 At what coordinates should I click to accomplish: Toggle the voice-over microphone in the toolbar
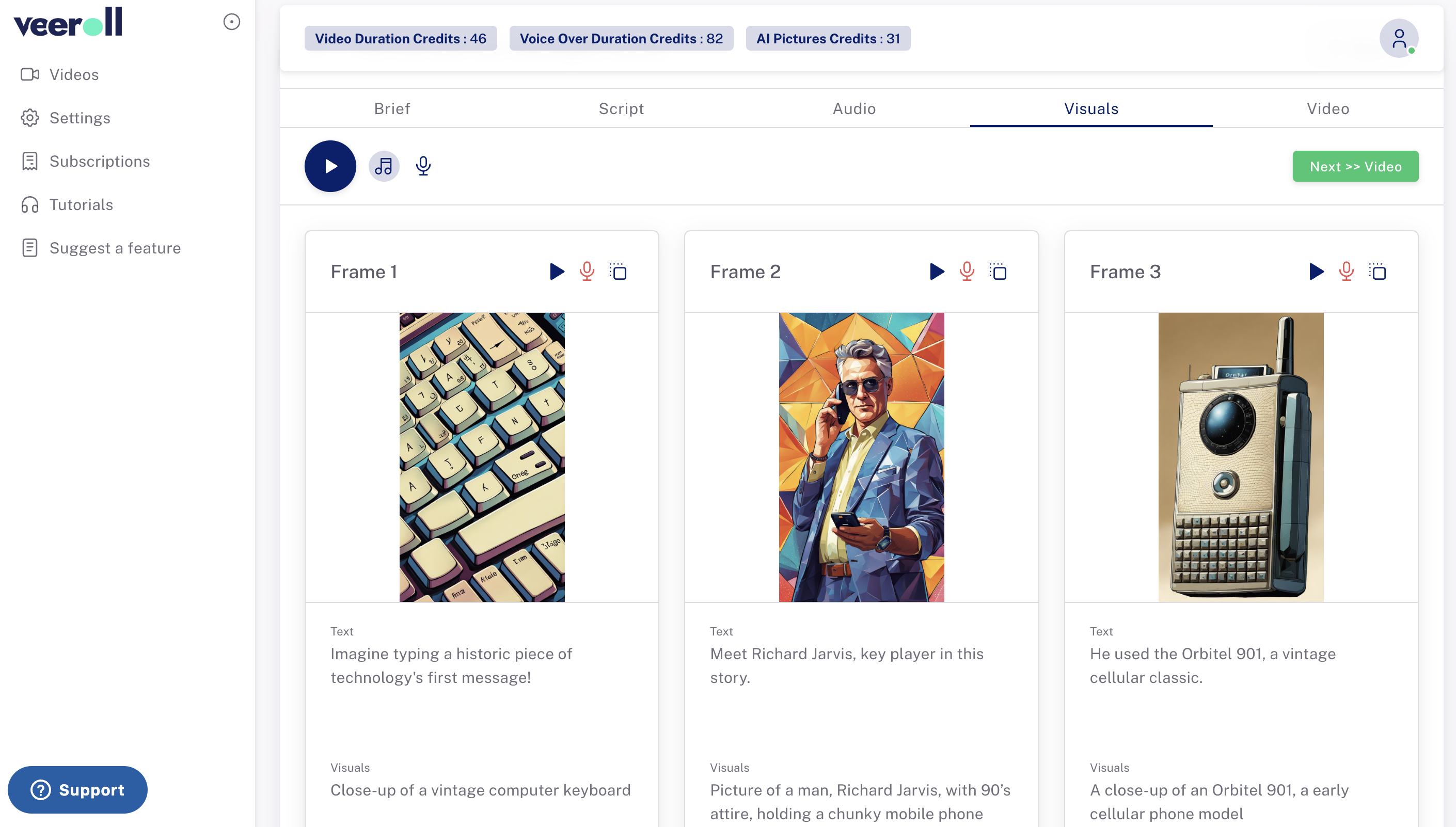[423, 166]
